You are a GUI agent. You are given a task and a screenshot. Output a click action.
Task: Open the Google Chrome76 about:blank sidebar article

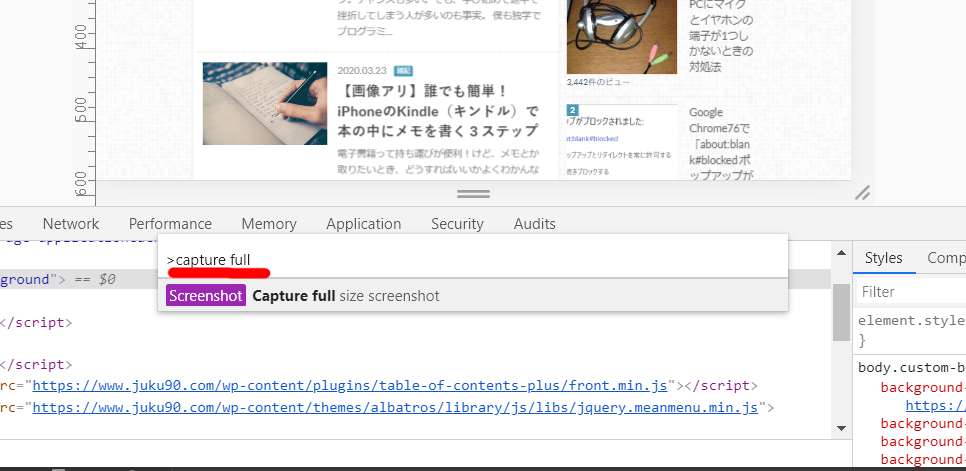coord(721,145)
